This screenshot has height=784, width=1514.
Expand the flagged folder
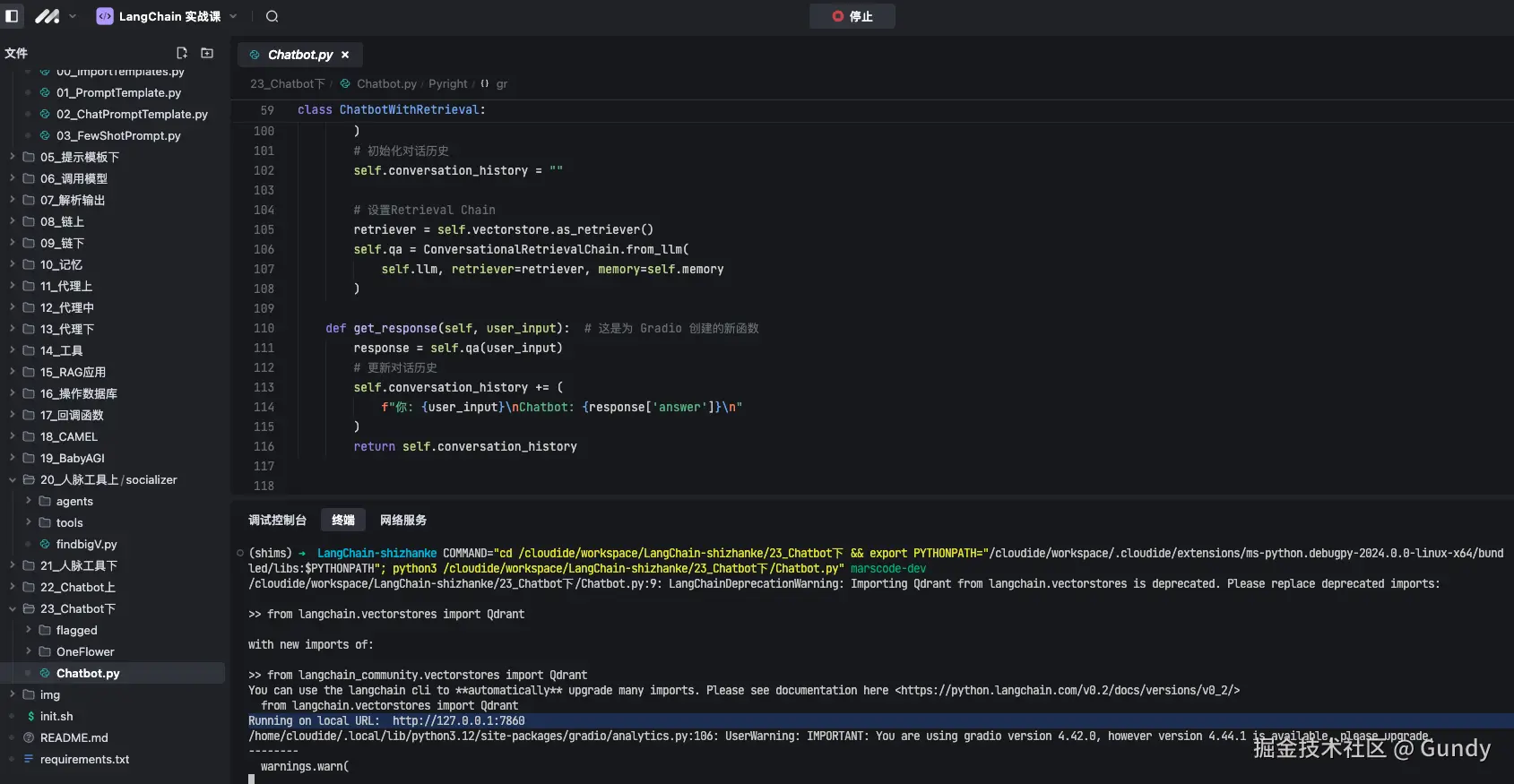pyautogui.click(x=76, y=630)
